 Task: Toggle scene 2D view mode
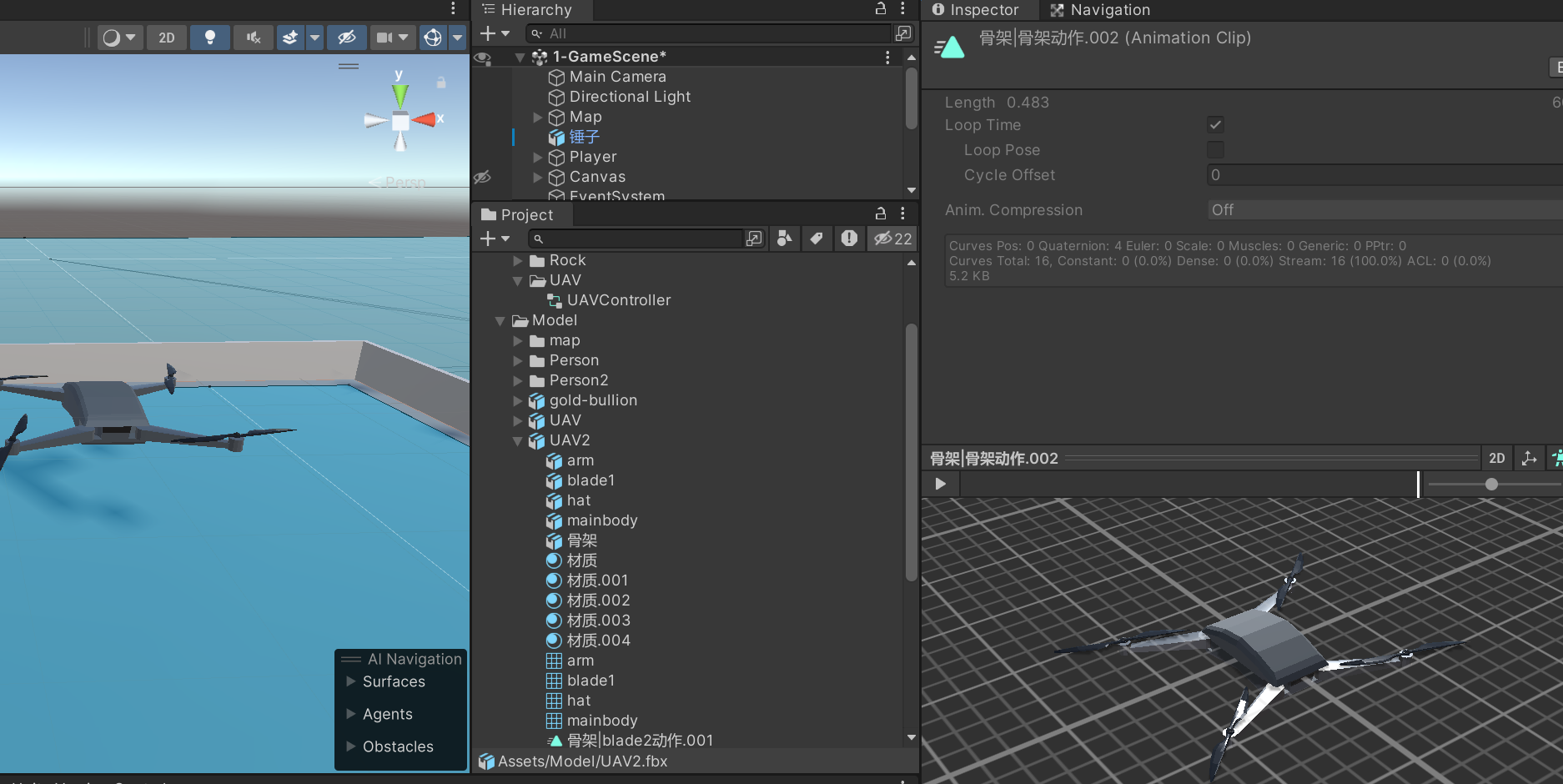tap(167, 38)
